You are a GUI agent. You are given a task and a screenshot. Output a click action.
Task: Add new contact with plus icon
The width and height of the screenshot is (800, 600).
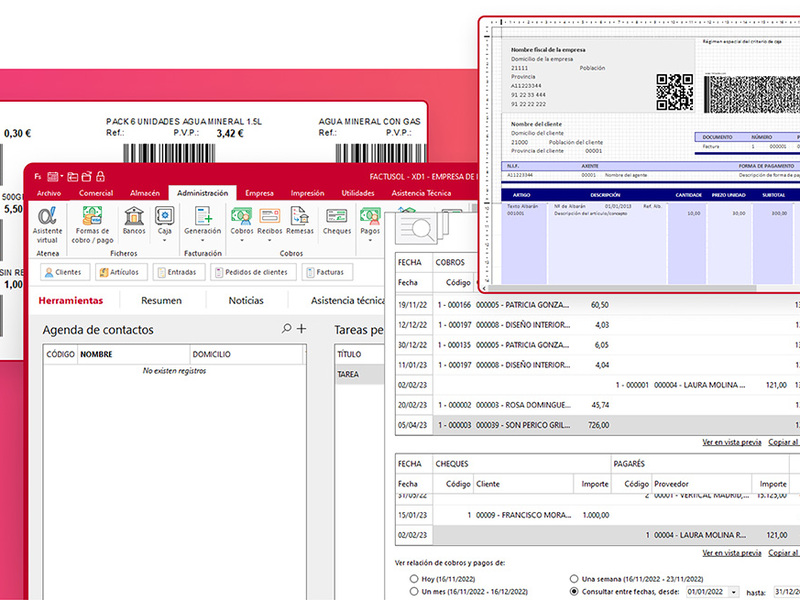(302, 329)
